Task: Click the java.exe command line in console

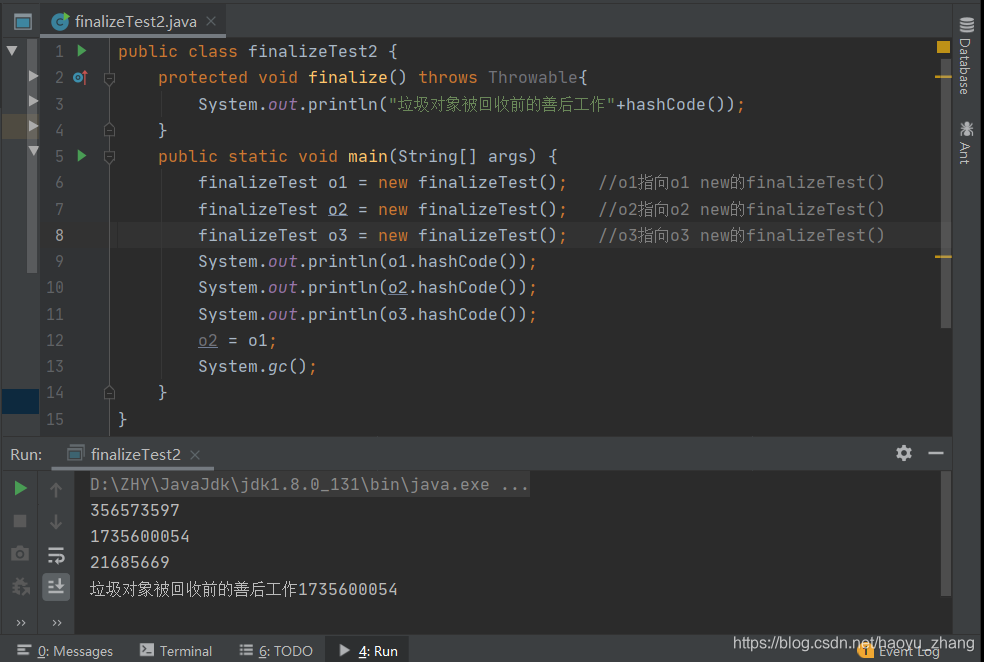Action: [x=309, y=484]
